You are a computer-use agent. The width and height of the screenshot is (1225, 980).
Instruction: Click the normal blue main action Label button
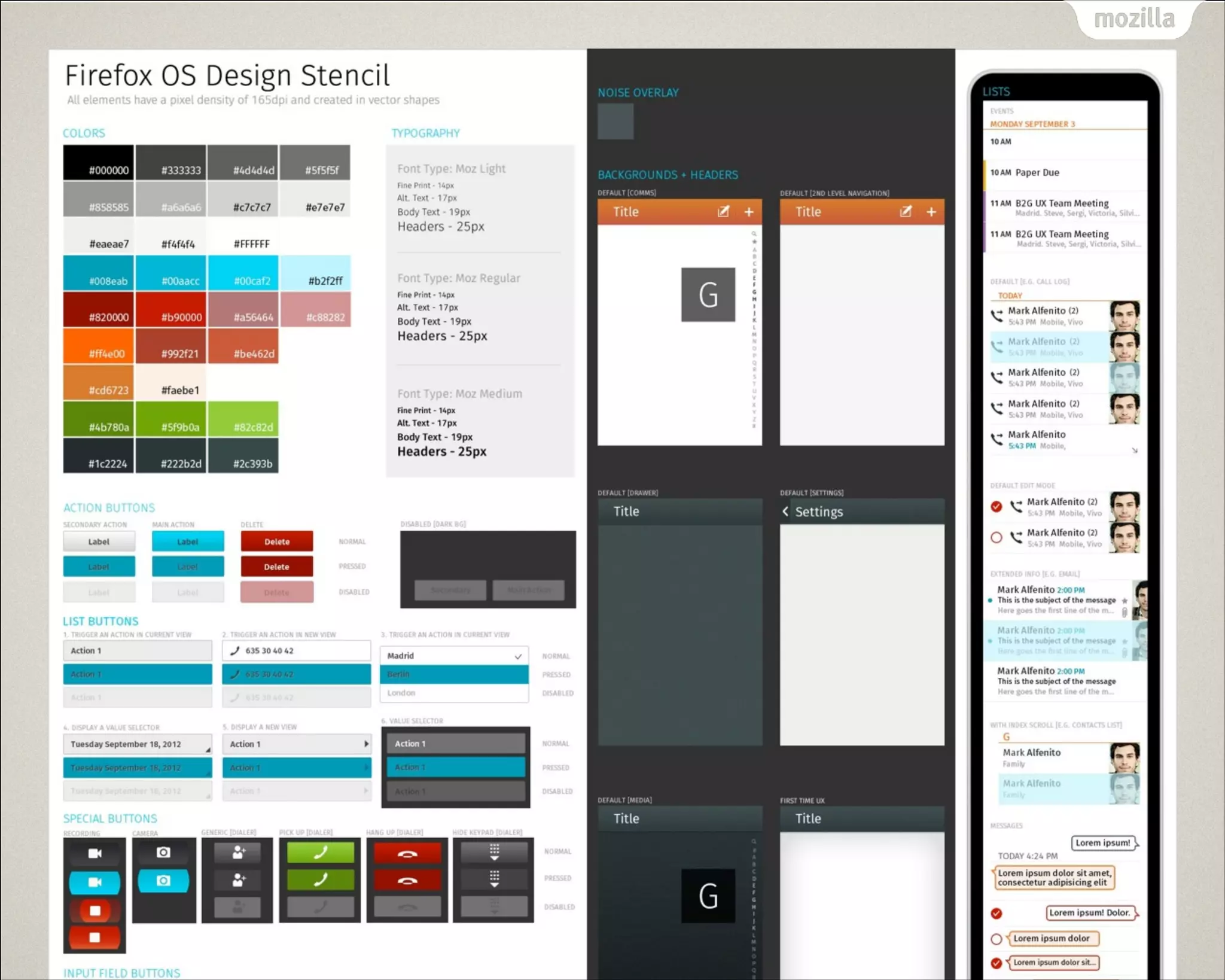click(188, 541)
